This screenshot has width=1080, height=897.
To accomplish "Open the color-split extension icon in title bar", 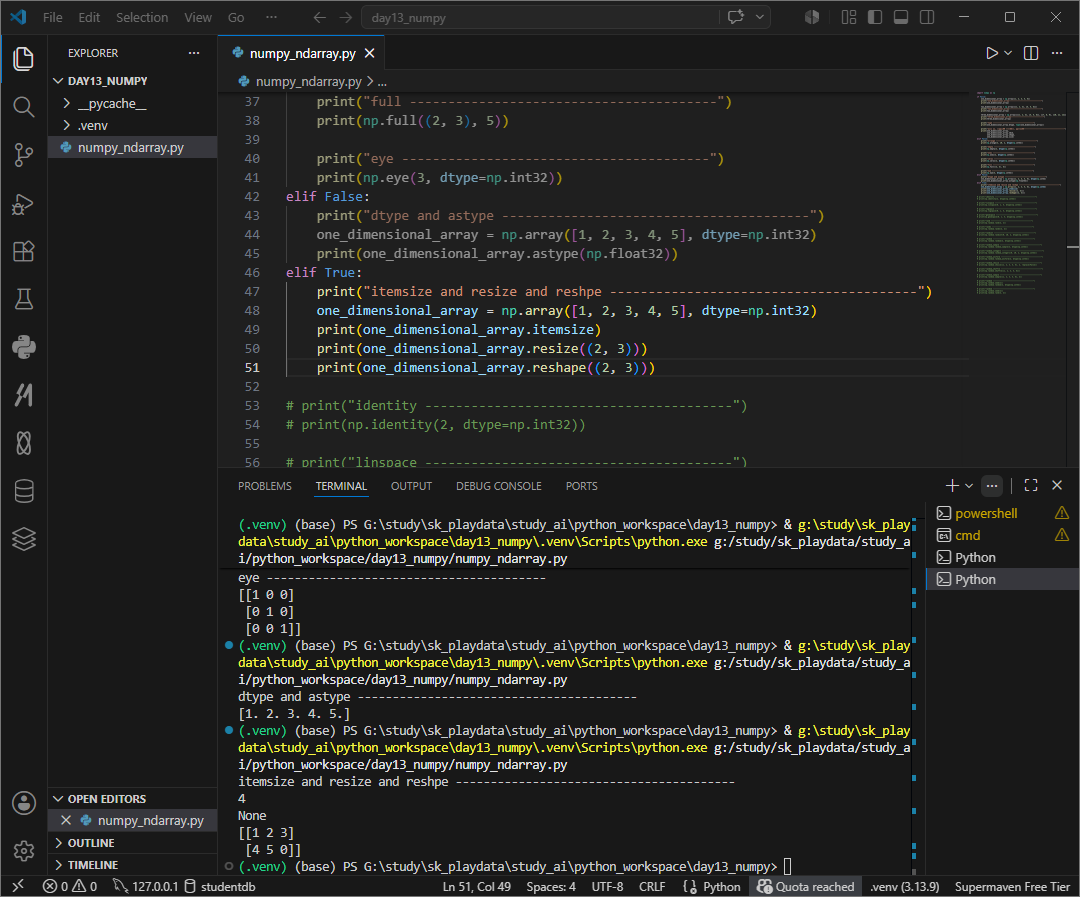I will pyautogui.click(x=812, y=17).
